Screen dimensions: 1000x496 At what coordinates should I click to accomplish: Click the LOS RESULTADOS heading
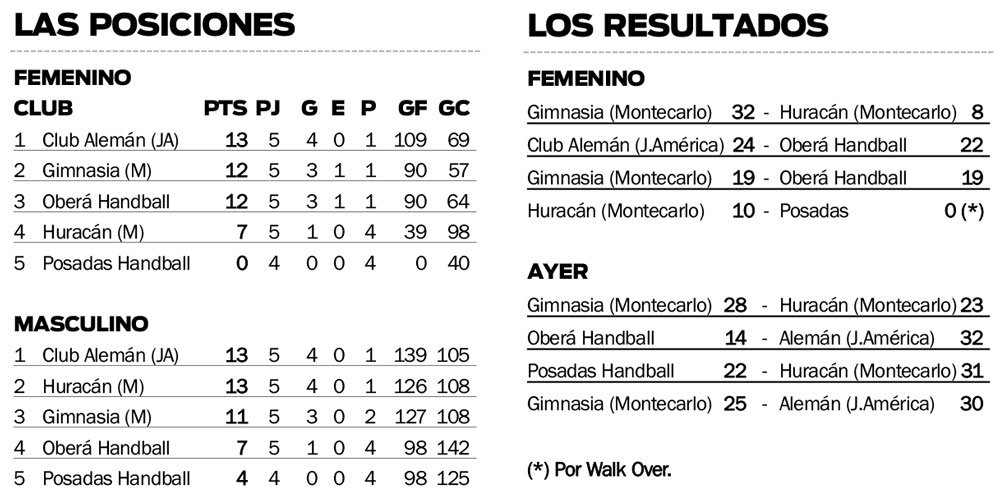677,24
